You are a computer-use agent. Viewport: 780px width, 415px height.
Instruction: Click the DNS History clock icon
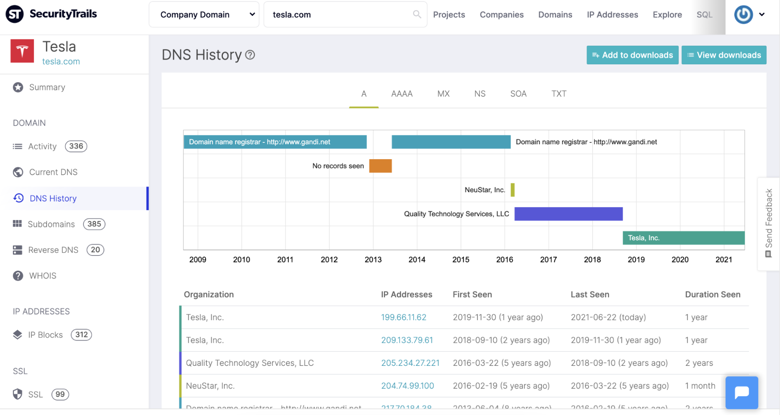18,198
